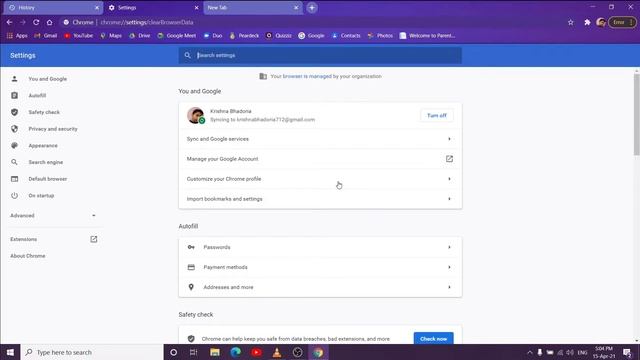Expand the Advanced section

[x=53, y=216]
